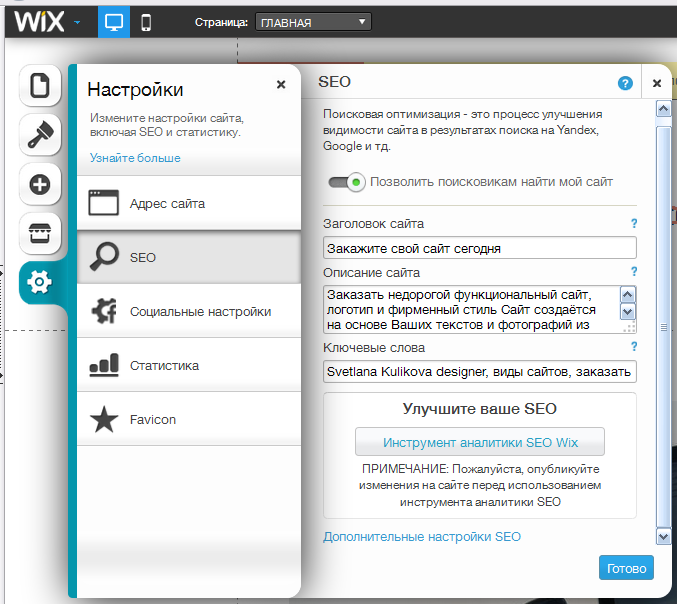Show help for Ключевые слова
The width and height of the screenshot is (677, 604).
click(633, 347)
